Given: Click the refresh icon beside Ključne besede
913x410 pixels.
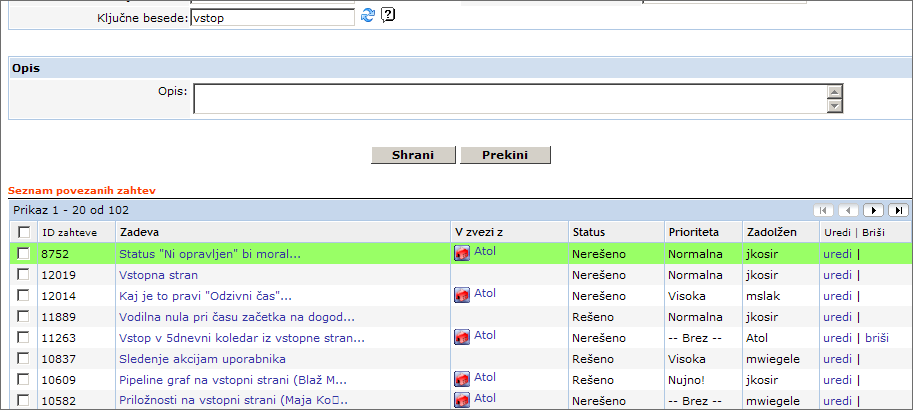Looking at the screenshot, I should [x=368, y=15].
